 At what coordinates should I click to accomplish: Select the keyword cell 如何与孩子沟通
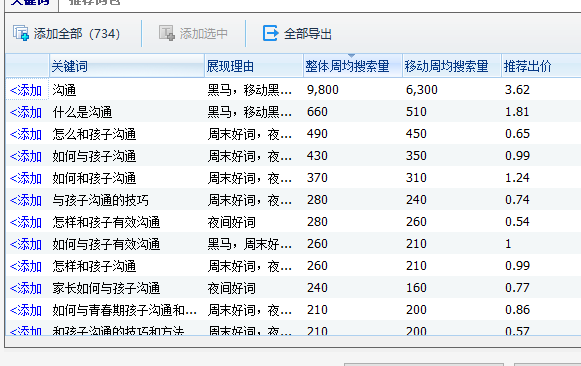click(x=94, y=156)
